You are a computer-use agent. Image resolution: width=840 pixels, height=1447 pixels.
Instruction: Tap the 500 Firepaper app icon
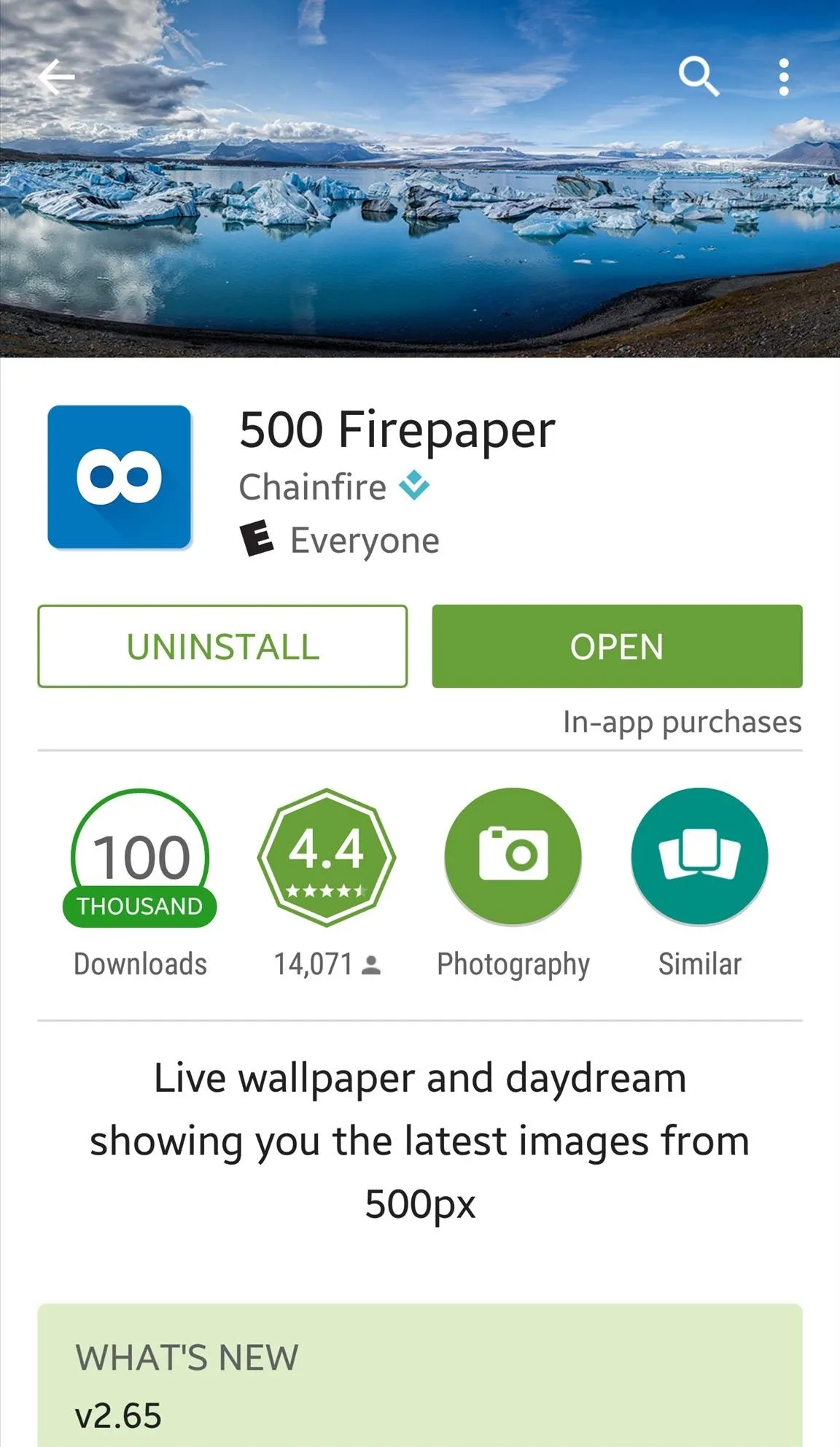pos(120,477)
